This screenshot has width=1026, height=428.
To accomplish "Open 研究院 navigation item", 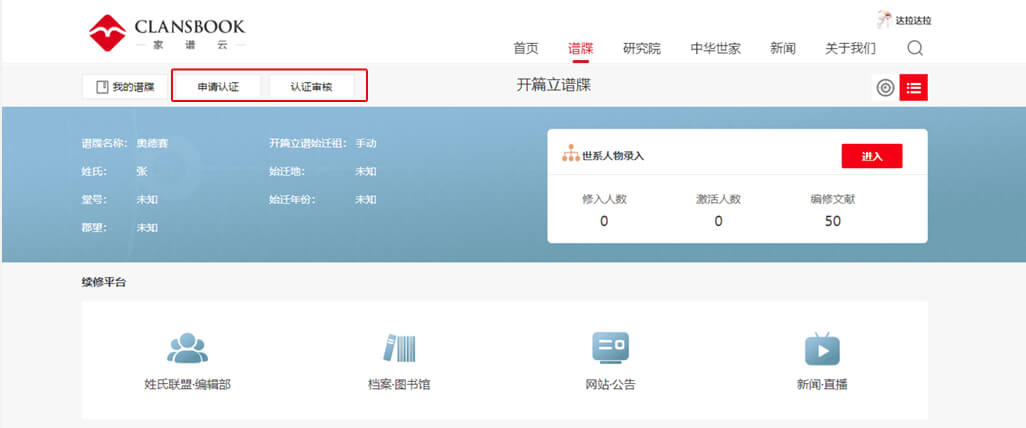I will pyautogui.click(x=641, y=48).
